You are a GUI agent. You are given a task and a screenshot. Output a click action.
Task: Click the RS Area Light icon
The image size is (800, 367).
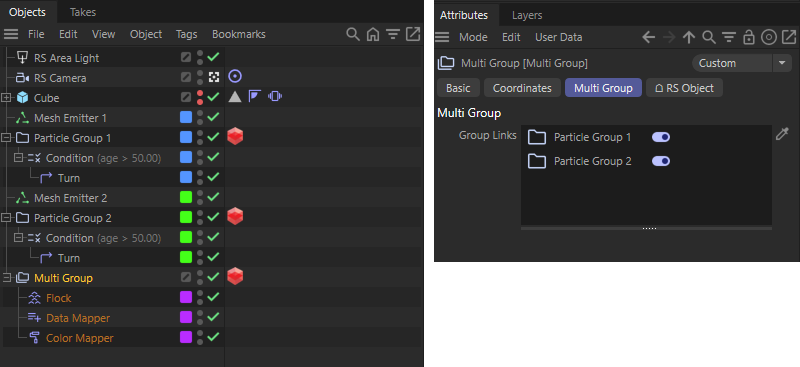coord(22,58)
